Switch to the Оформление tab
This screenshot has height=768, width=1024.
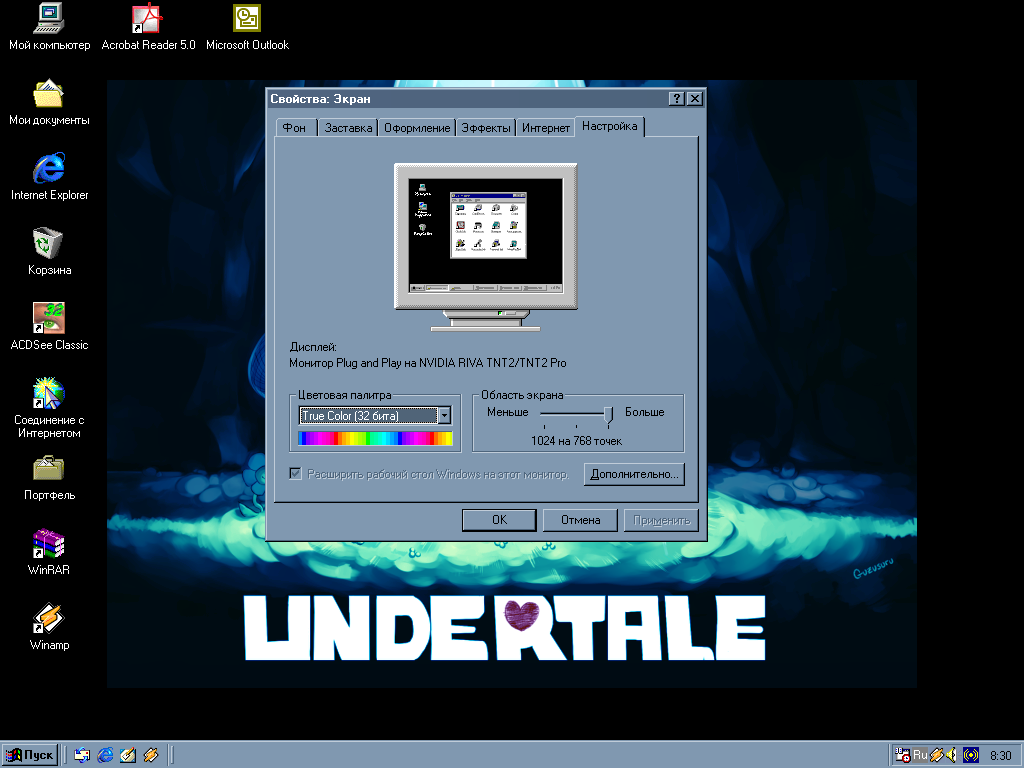coord(417,127)
